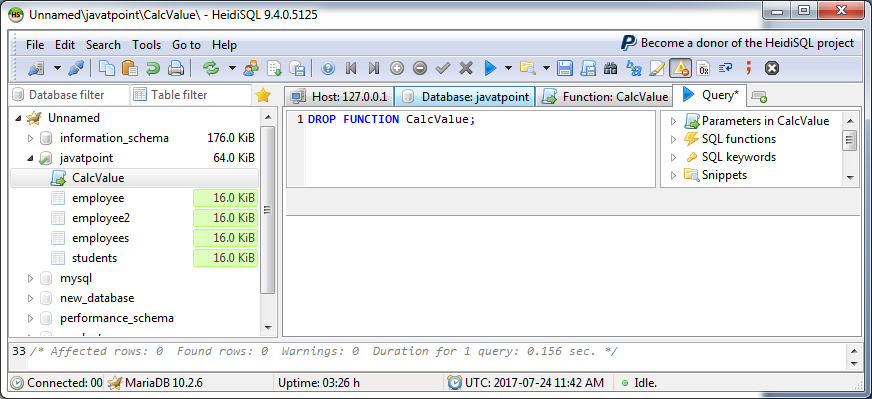Click the pencil and notepad toolbar icon
The width and height of the screenshot is (872, 399).
[x=657, y=68]
